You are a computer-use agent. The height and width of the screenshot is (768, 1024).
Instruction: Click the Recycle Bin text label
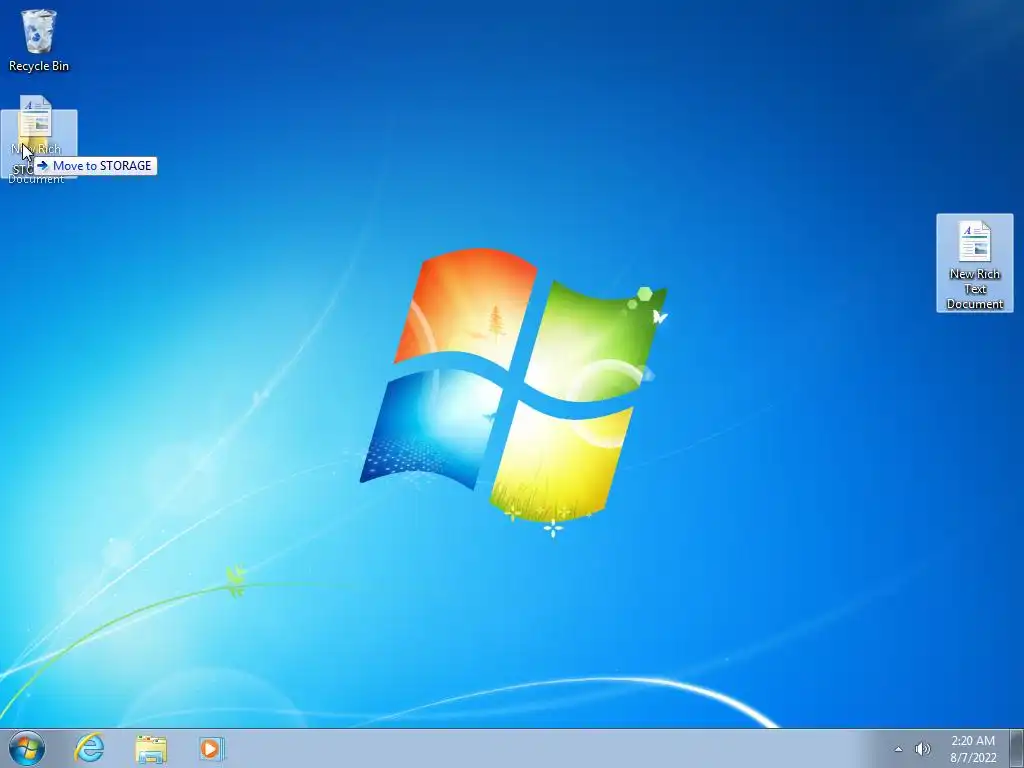39,66
